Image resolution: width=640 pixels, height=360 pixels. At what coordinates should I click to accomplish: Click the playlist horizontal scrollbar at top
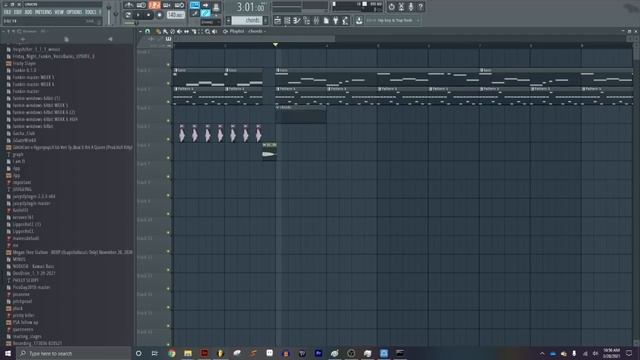click(255, 39)
